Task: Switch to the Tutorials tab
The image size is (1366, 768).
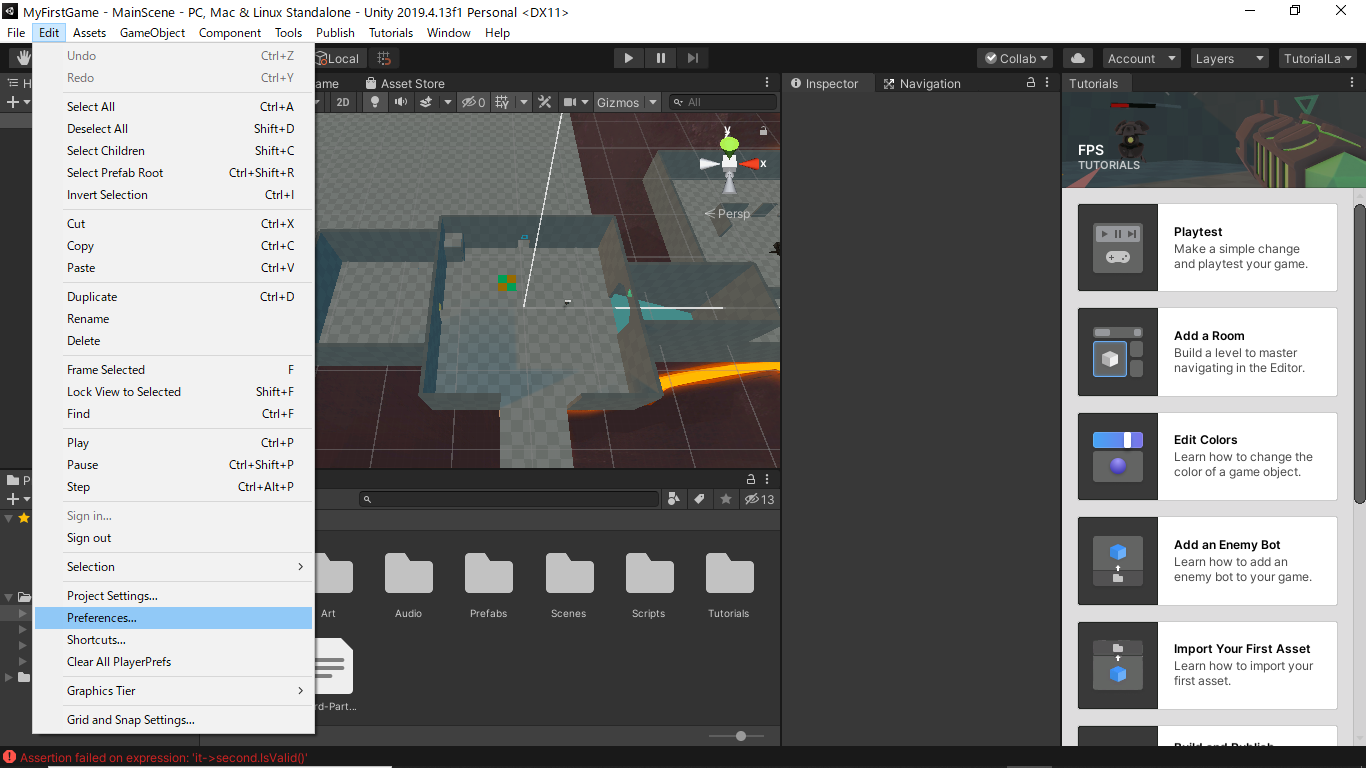Action: 1094,84
